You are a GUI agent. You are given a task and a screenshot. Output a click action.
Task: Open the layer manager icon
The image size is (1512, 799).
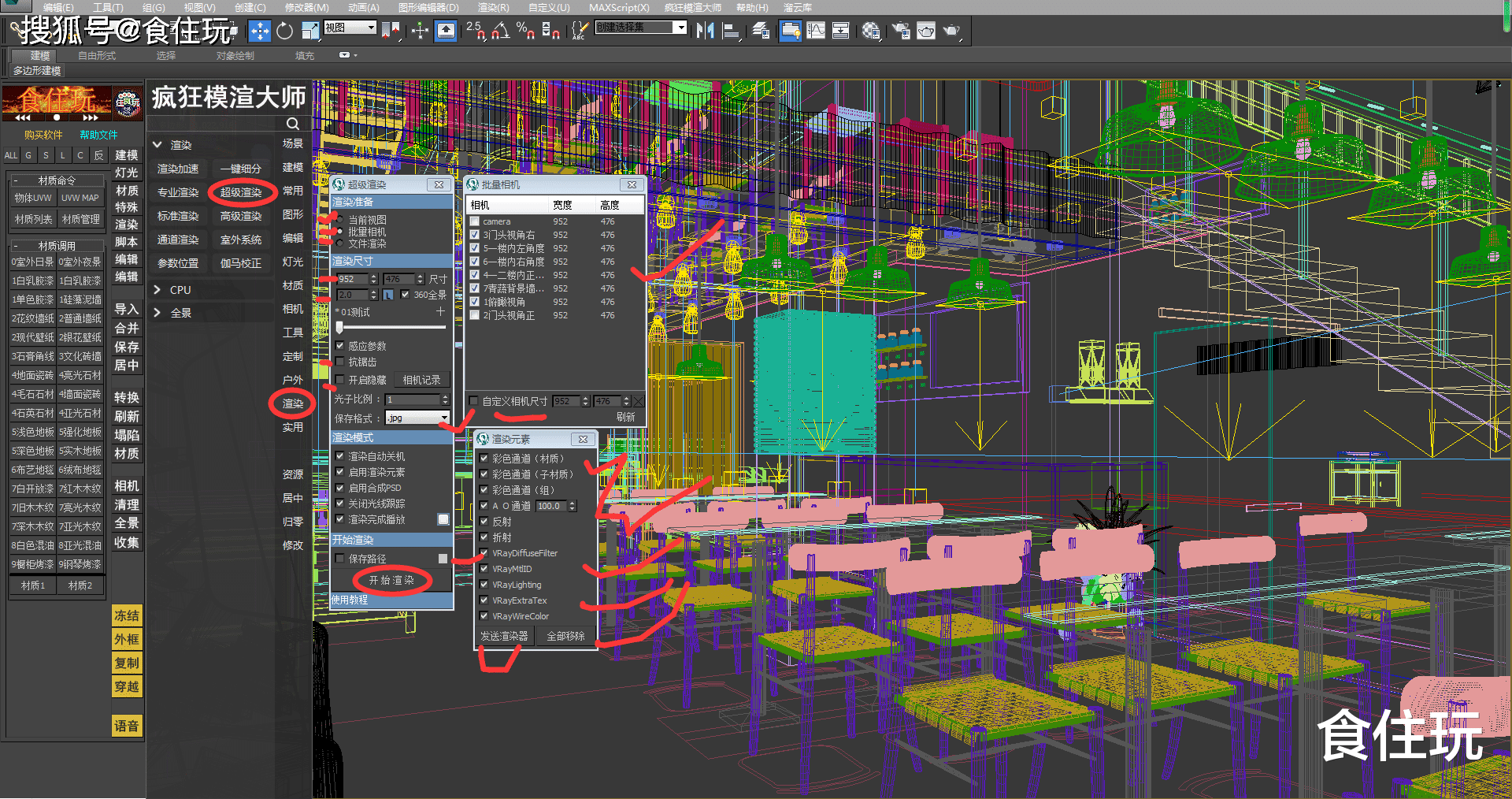760,31
